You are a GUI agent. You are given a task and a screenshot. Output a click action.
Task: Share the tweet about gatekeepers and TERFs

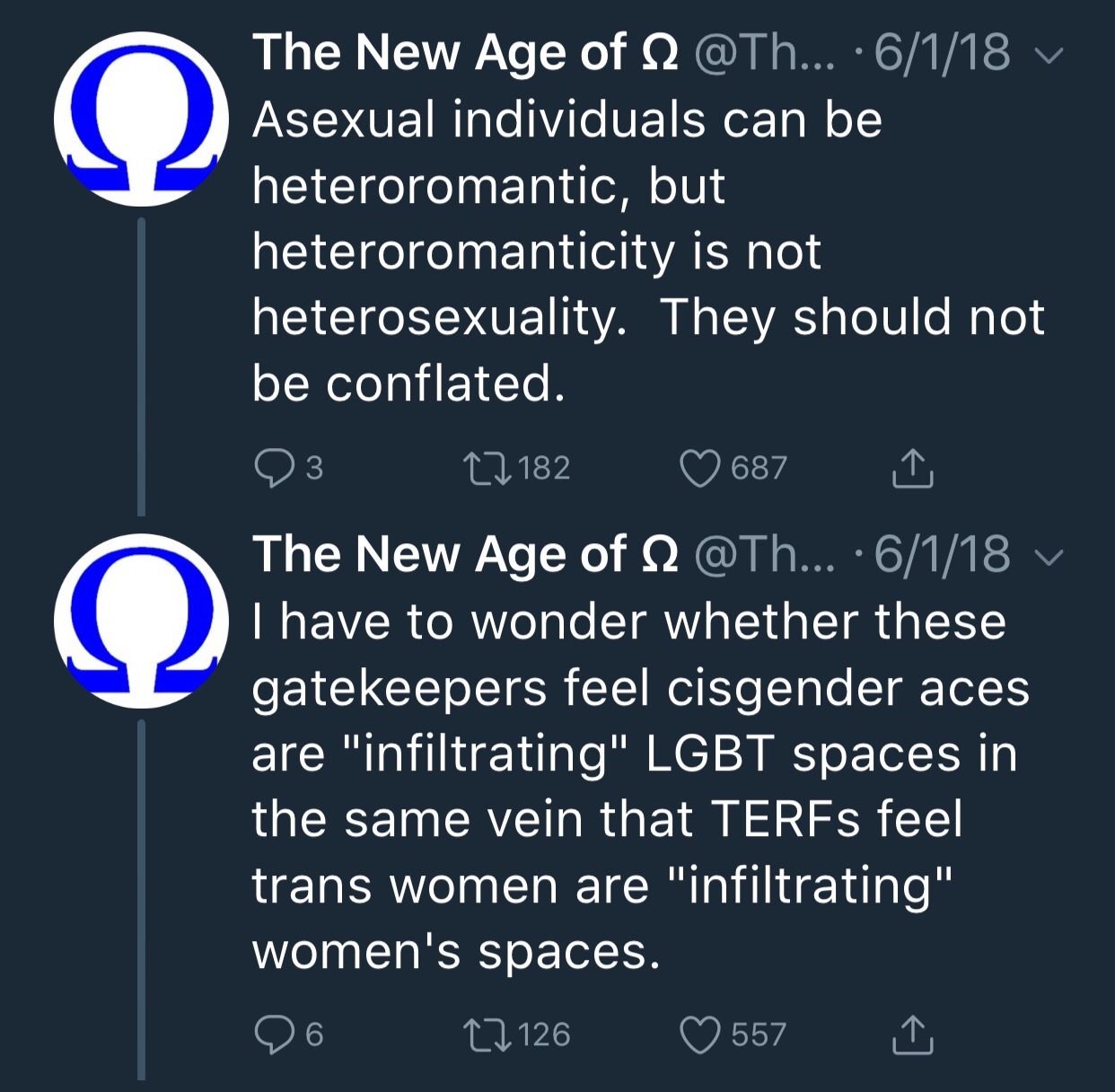912,1034
